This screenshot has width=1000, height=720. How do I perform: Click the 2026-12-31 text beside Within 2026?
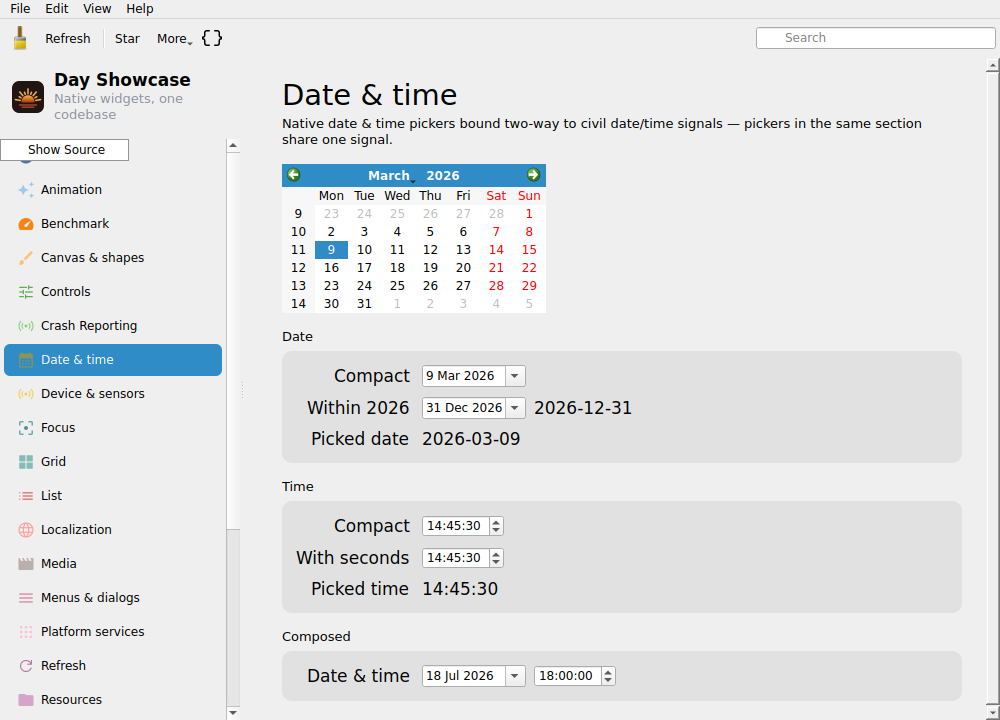pyautogui.click(x=583, y=408)
